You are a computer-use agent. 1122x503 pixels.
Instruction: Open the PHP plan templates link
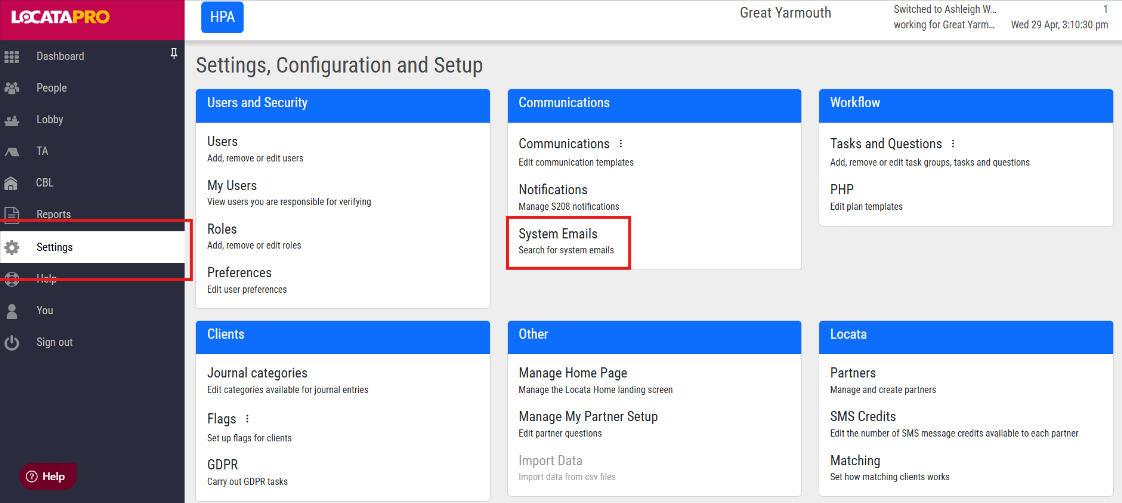(842, 190)
